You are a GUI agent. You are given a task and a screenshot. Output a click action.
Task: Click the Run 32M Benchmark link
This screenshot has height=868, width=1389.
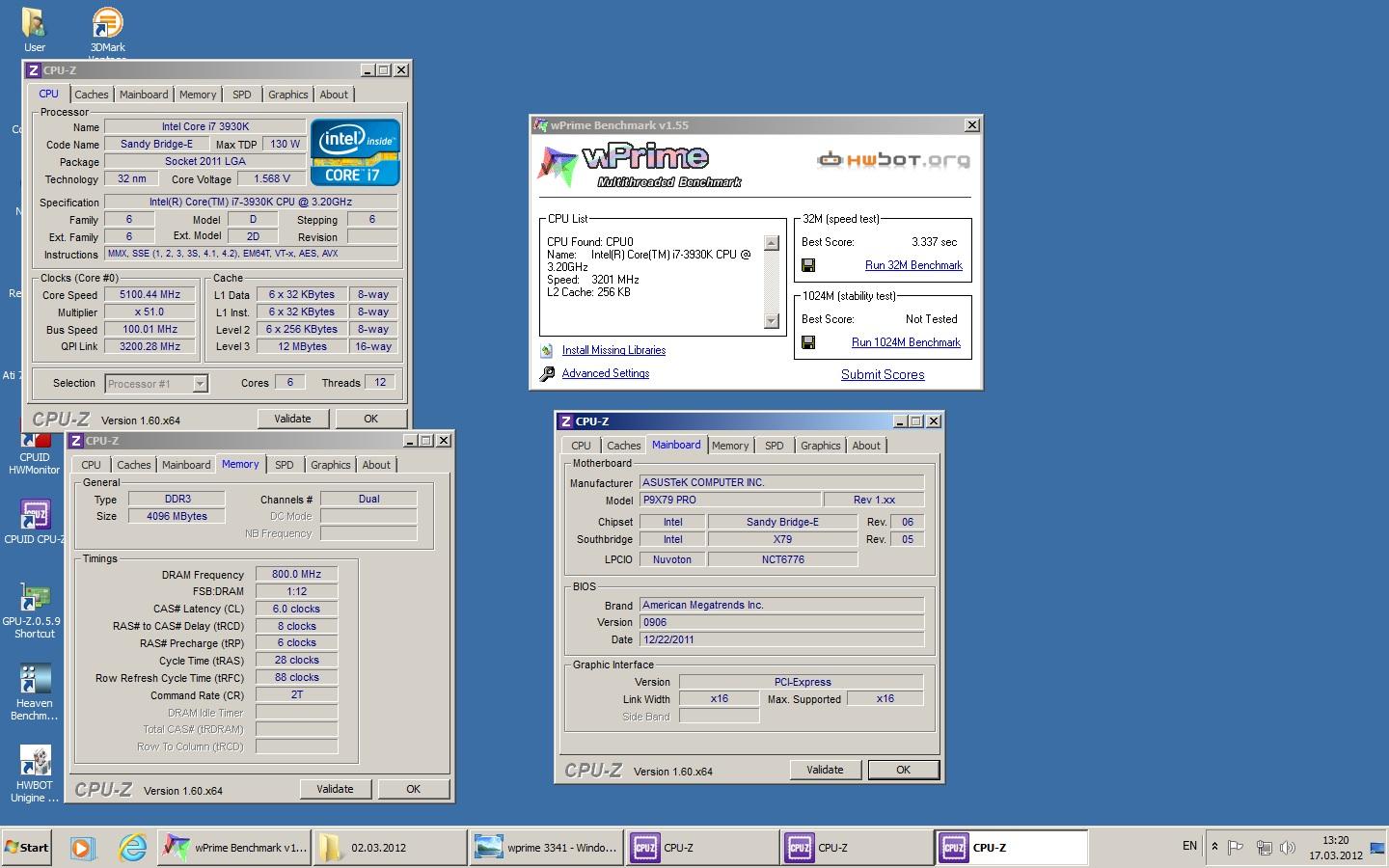tap(913, 265)
